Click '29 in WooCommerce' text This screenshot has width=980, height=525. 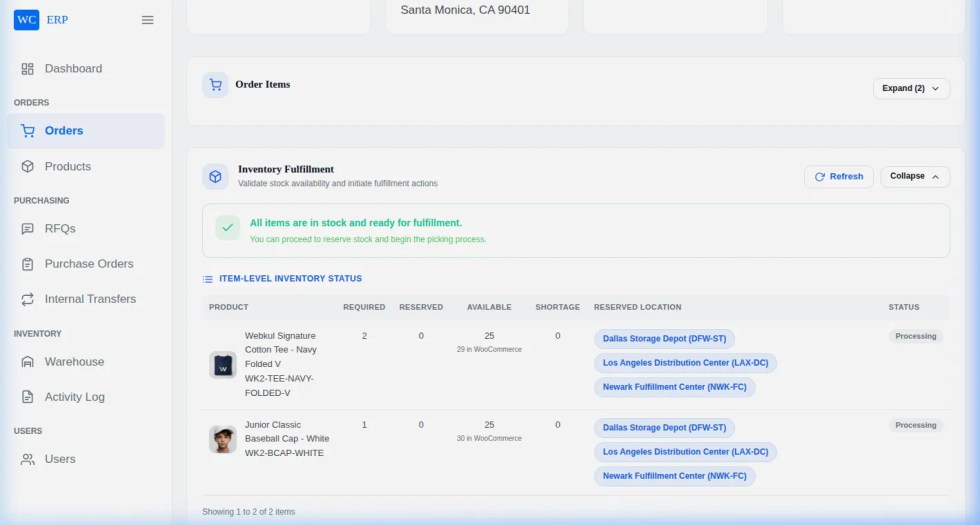pos(489,349)
